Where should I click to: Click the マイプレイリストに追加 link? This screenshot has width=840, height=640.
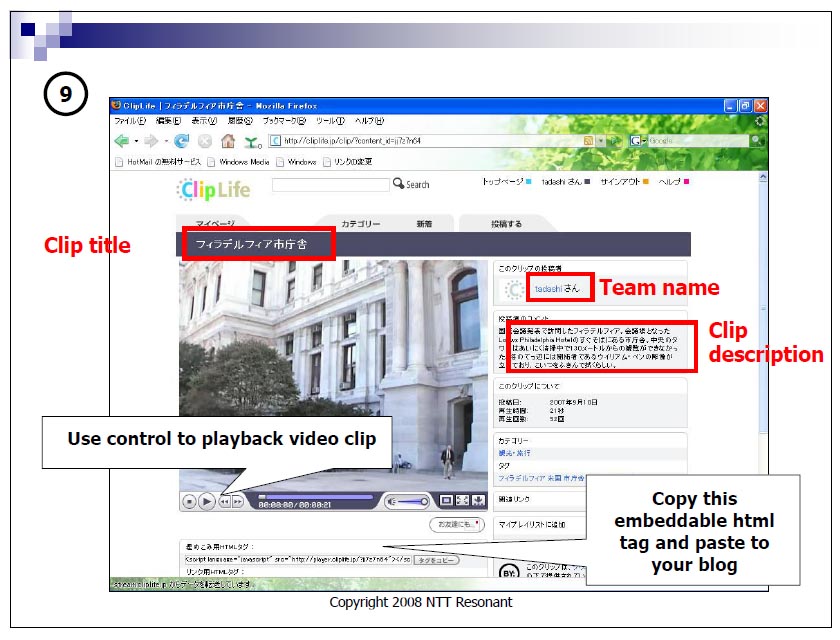click(532, 525)
